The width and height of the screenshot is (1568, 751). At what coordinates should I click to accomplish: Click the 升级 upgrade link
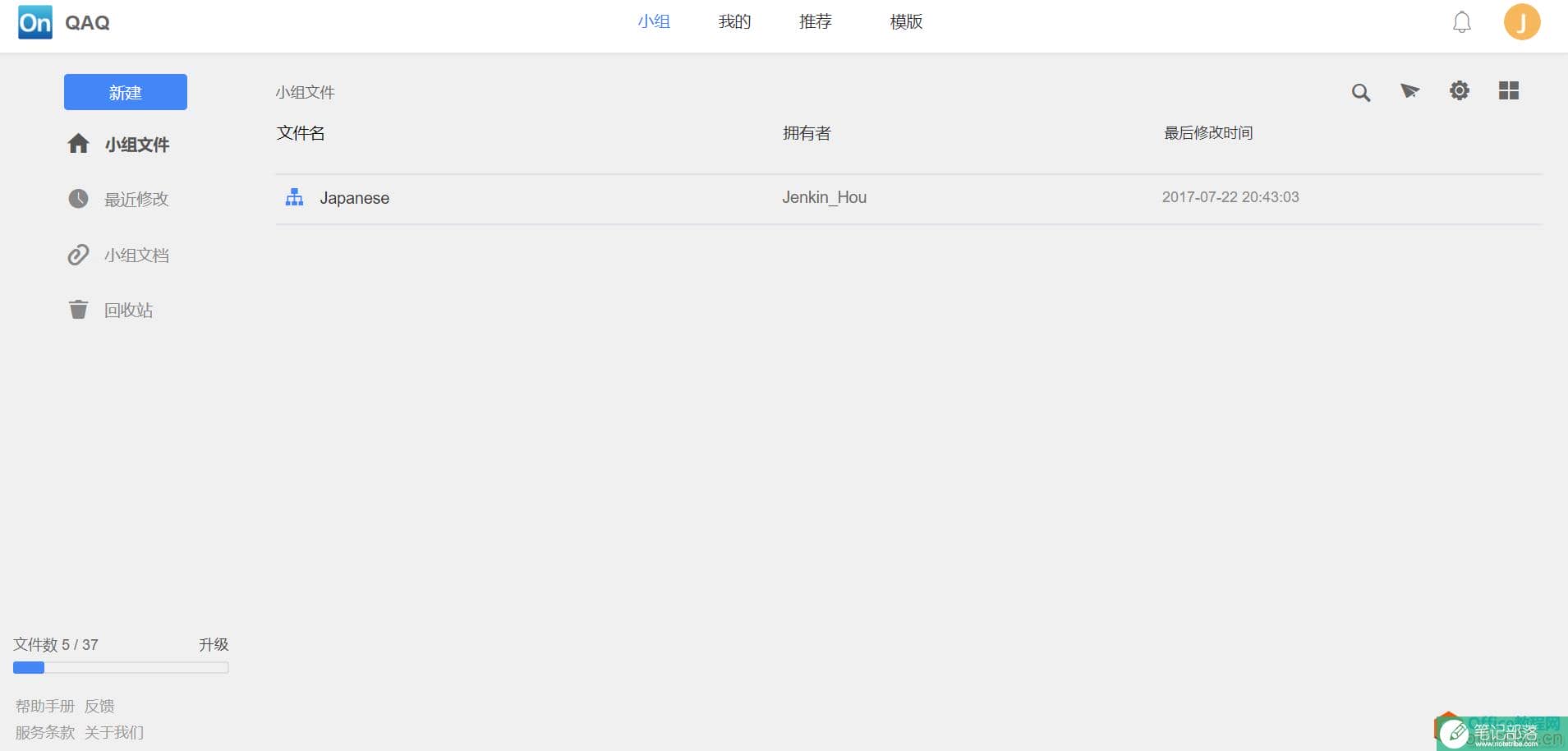(214, 644)
